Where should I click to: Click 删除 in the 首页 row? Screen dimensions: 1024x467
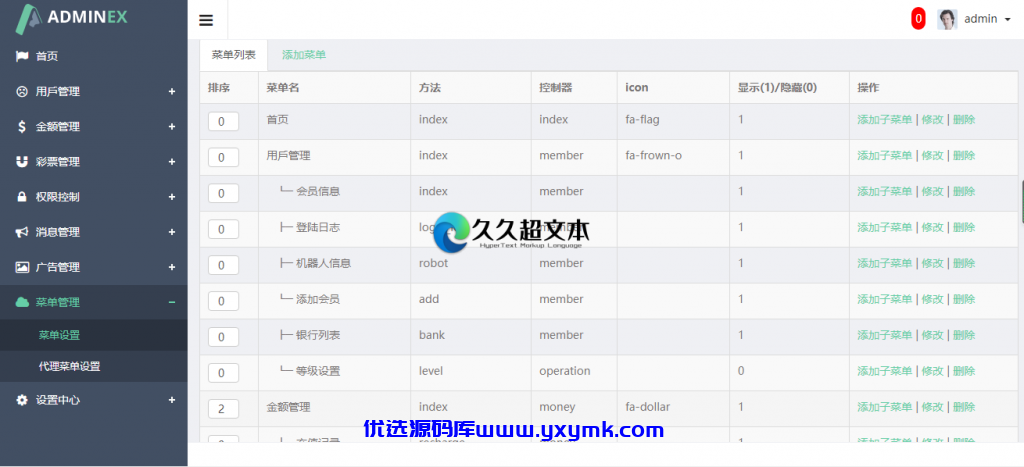click(x=964, y=120)
